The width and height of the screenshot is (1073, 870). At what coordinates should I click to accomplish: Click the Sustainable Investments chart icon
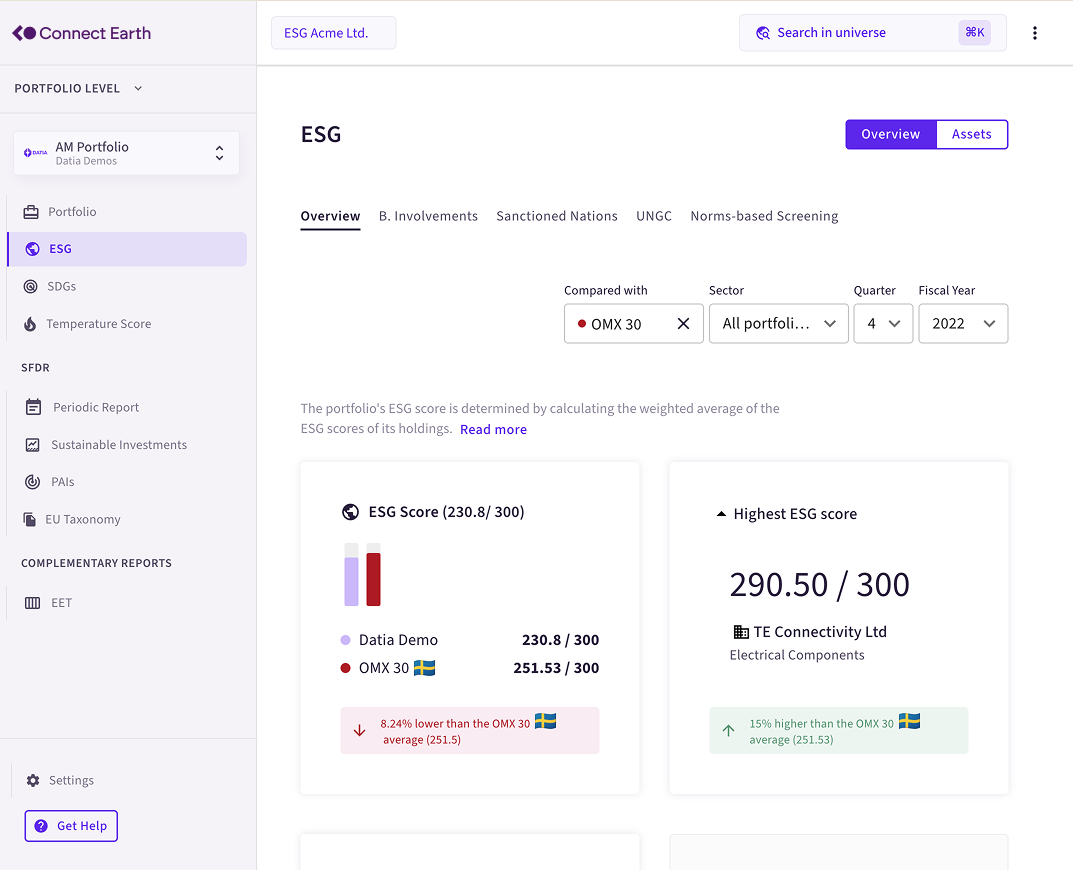click(x=32, y=445)
